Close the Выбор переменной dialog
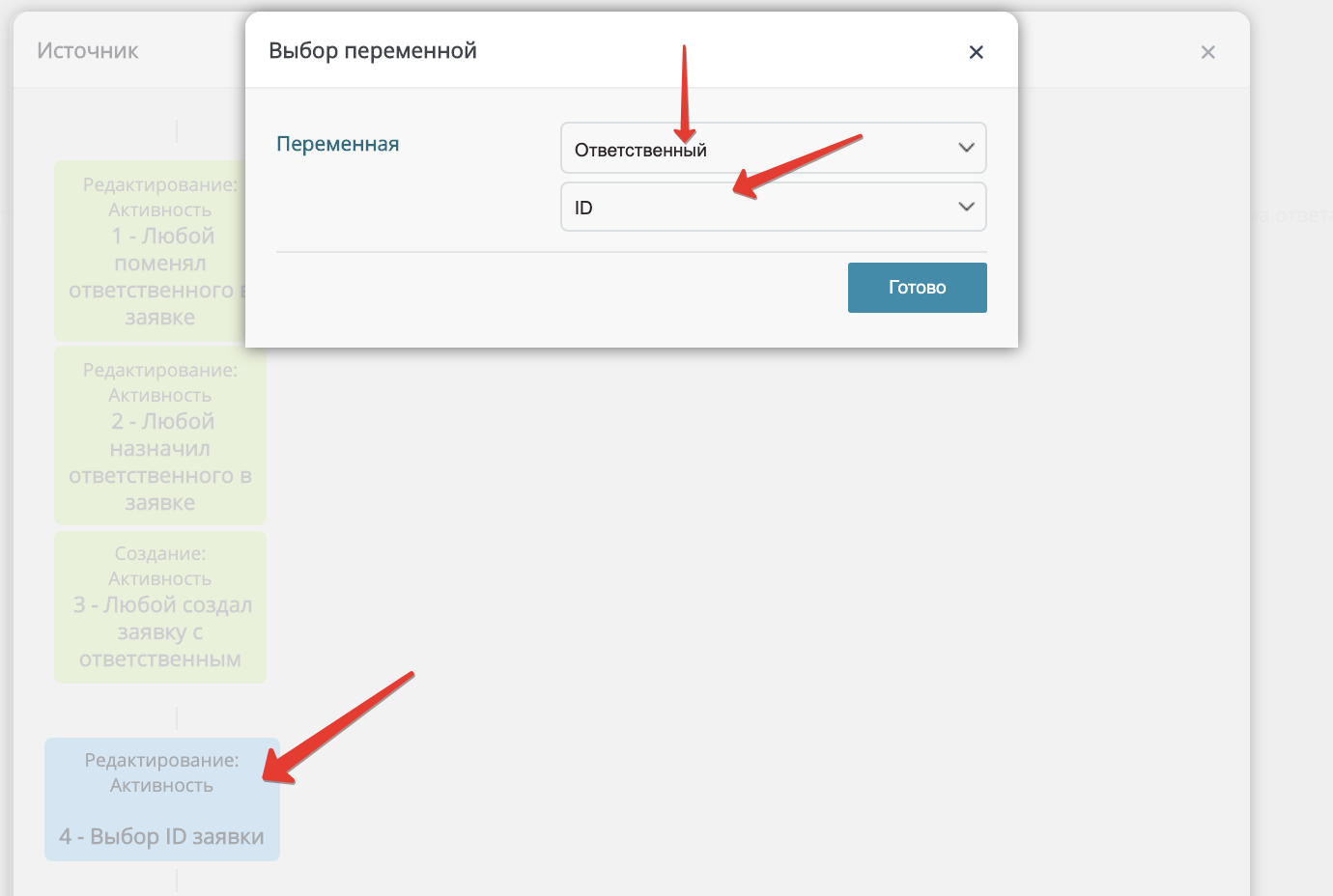1333x896 pixels. [976, 52]
